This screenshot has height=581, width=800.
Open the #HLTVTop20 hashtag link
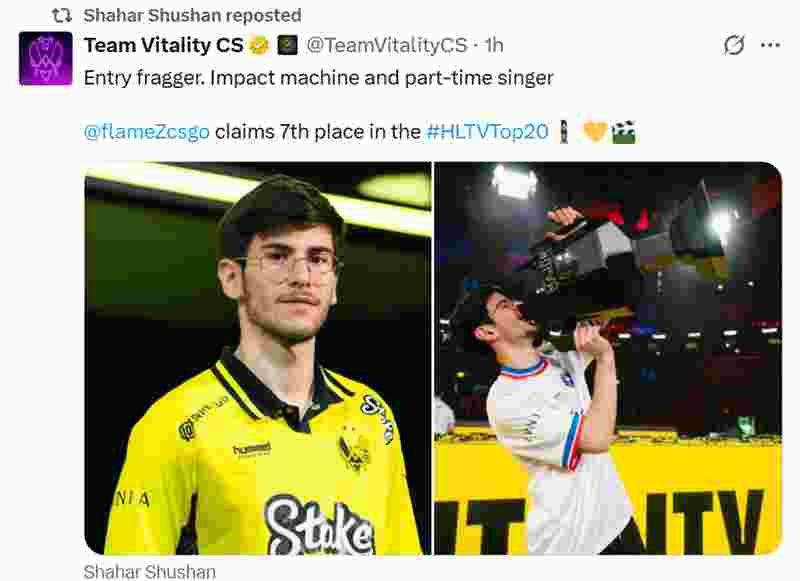coord(487,132)
